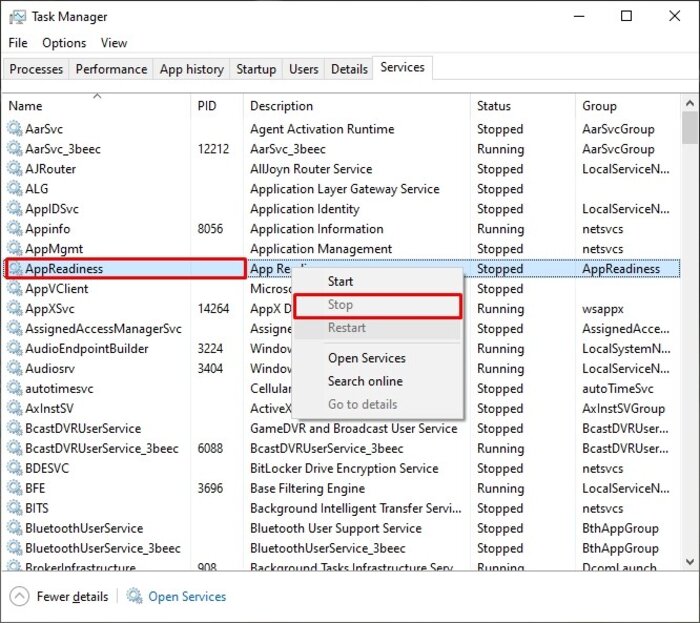Click the AssignedAccessManagerSvc gear icon
The width and height of the screenshot is (700, 623).
(x=15, y=328)
